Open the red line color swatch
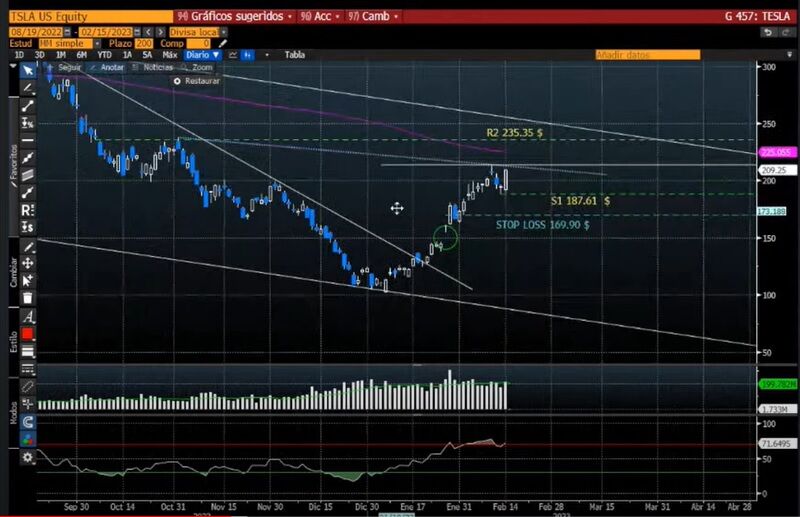This screenshot has width=800, height=517. pos(28,334)
